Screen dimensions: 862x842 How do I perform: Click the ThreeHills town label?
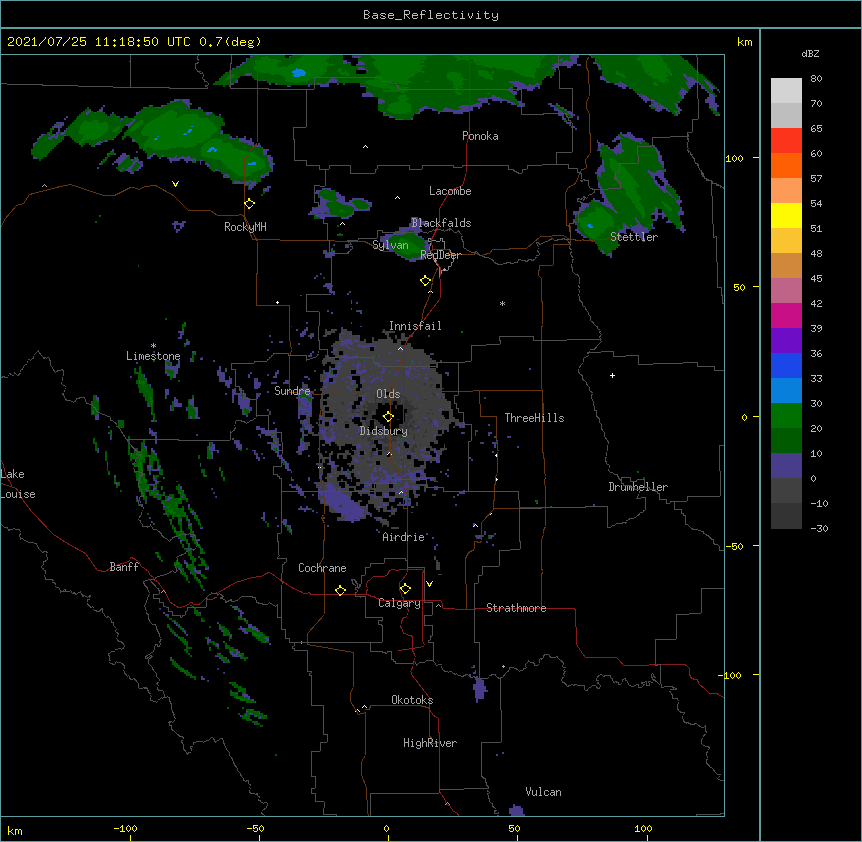[x=534, y=418]
